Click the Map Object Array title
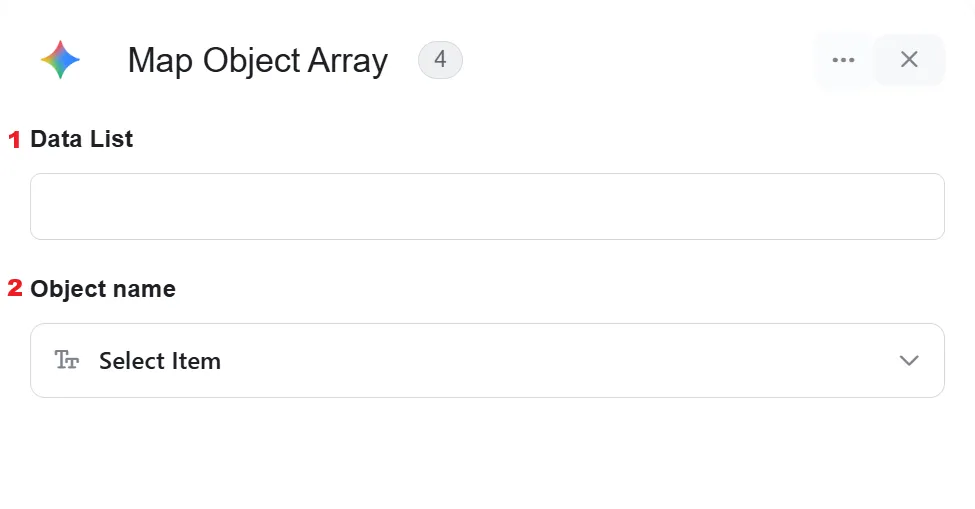This screenshot has width=975, height=509. (x=257, y=61)
